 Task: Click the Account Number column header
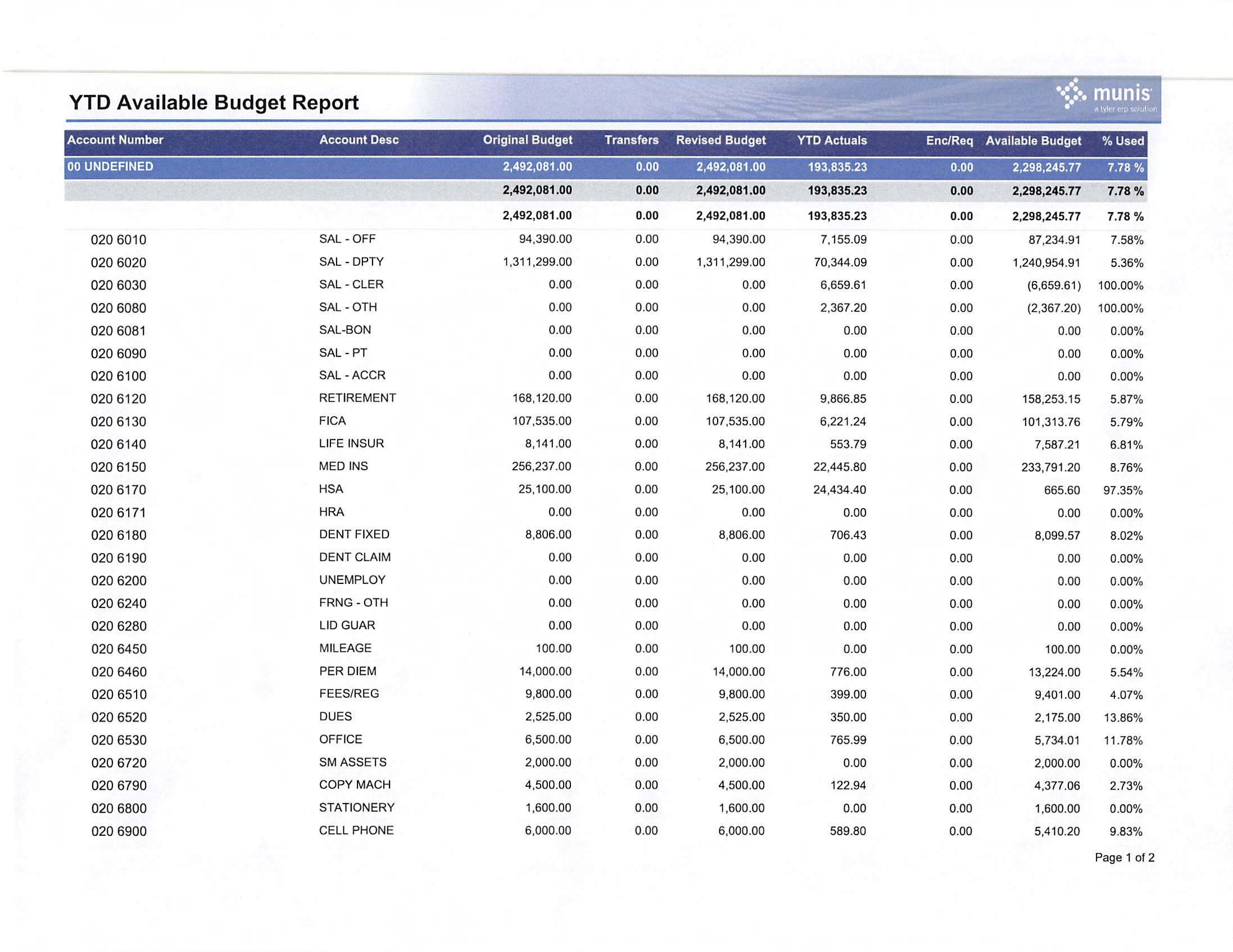pyautogui.click(x=115, y=139)
